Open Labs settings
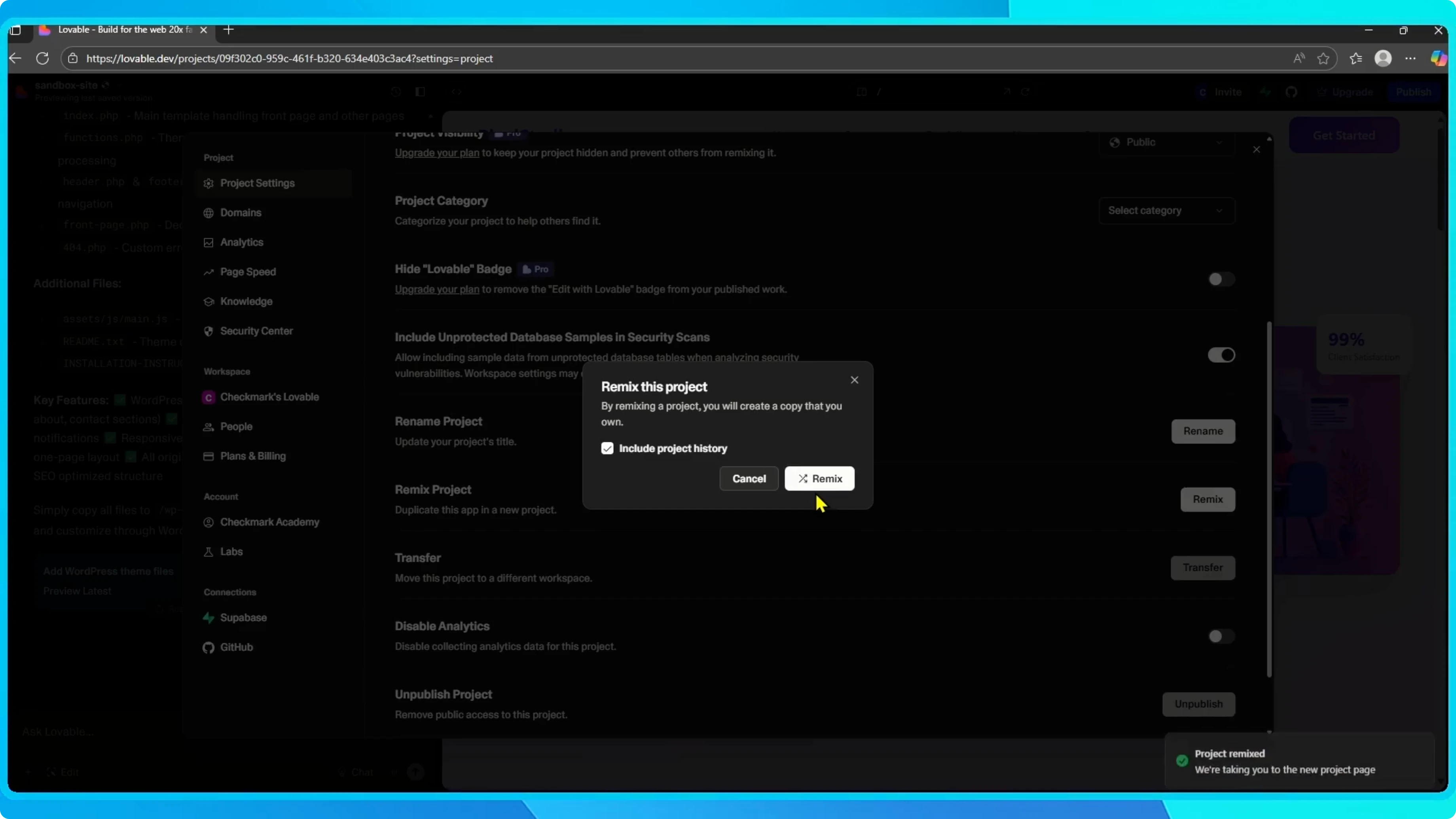This screenshot has width=1456, height=819. pos(273,552)
